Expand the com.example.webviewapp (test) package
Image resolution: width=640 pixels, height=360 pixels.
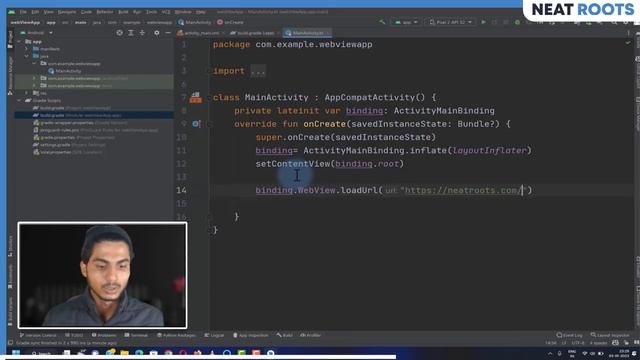pos(35,86)
